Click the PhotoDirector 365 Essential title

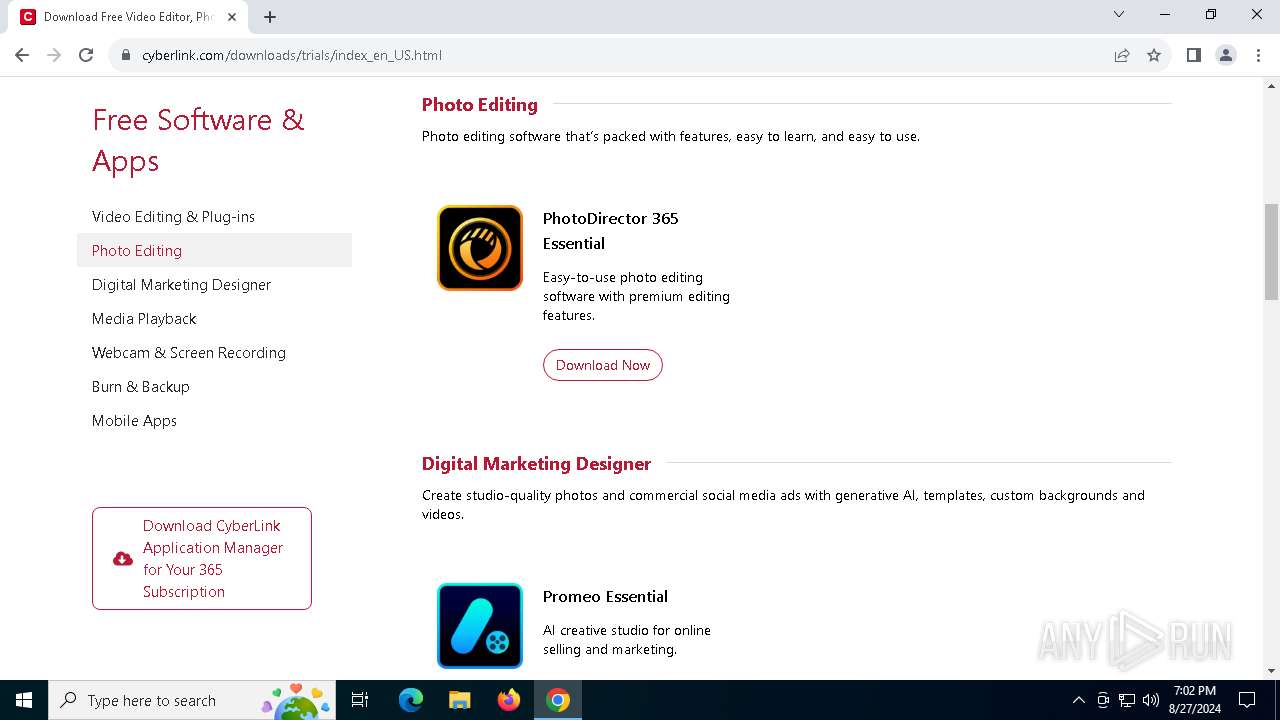pos(611,231)
